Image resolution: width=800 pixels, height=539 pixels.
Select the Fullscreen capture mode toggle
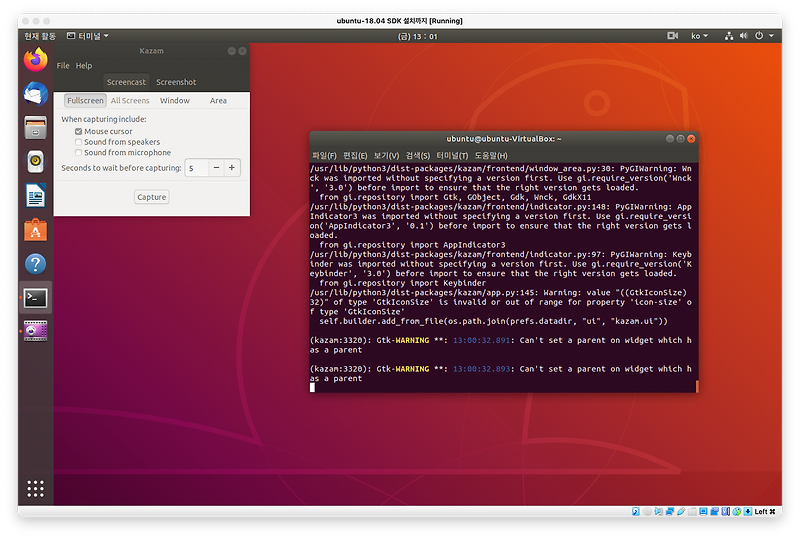(x=85, y=101)
